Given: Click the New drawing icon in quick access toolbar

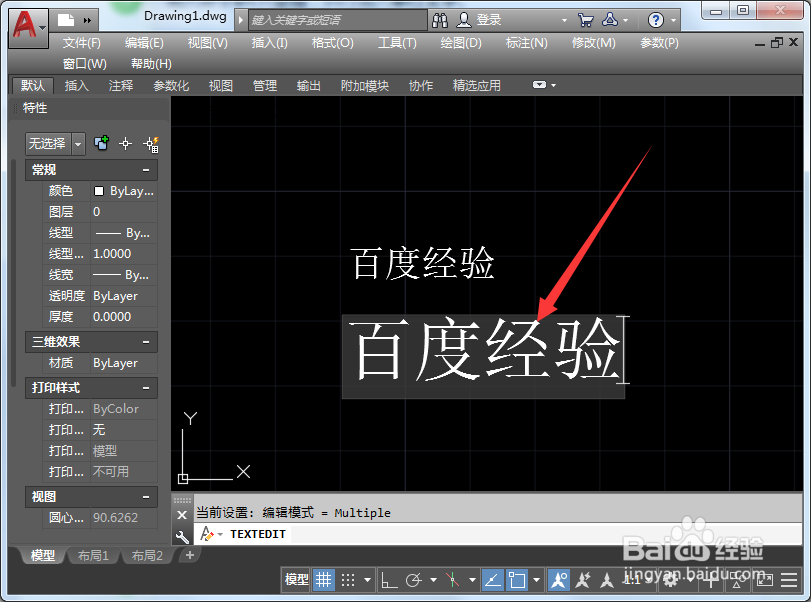Looking at the screenshot, I should coord(66,20).
